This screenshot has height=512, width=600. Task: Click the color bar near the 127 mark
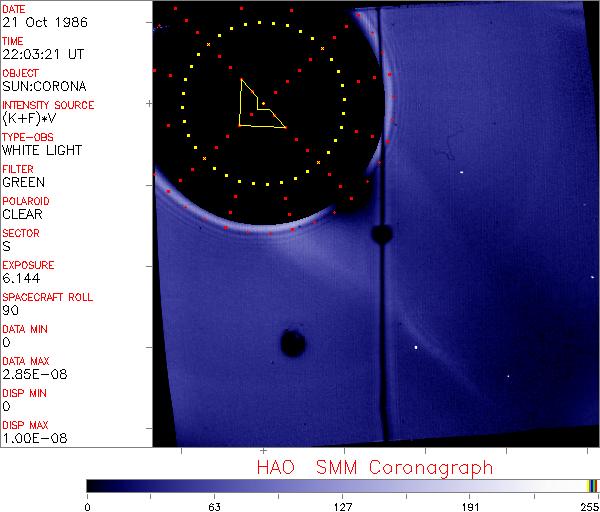point(342,486)
